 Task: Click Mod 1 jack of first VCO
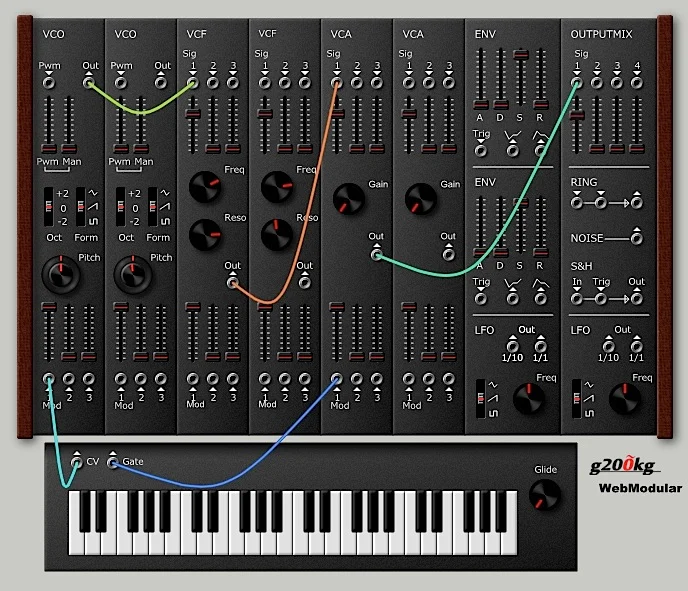click(49, 378)
